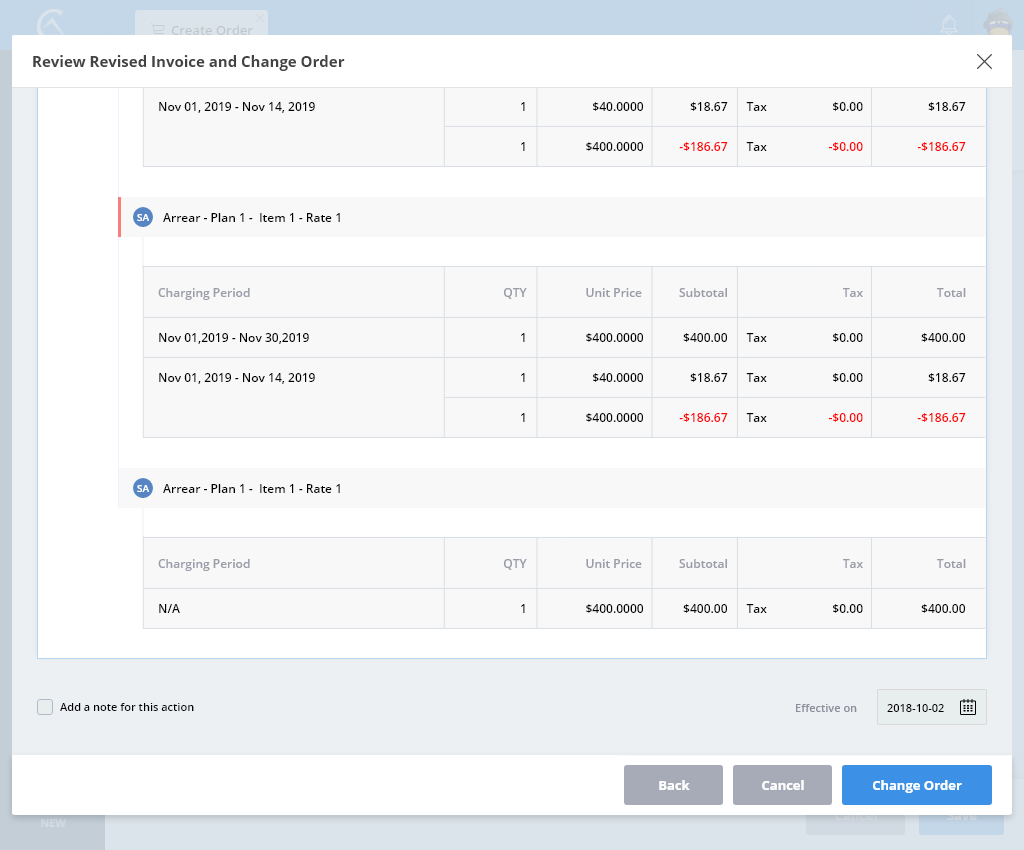The image size is (1024, 850).
Task: Click the Effective on date field showing 2018-10-02
Action: click(916, 707)
